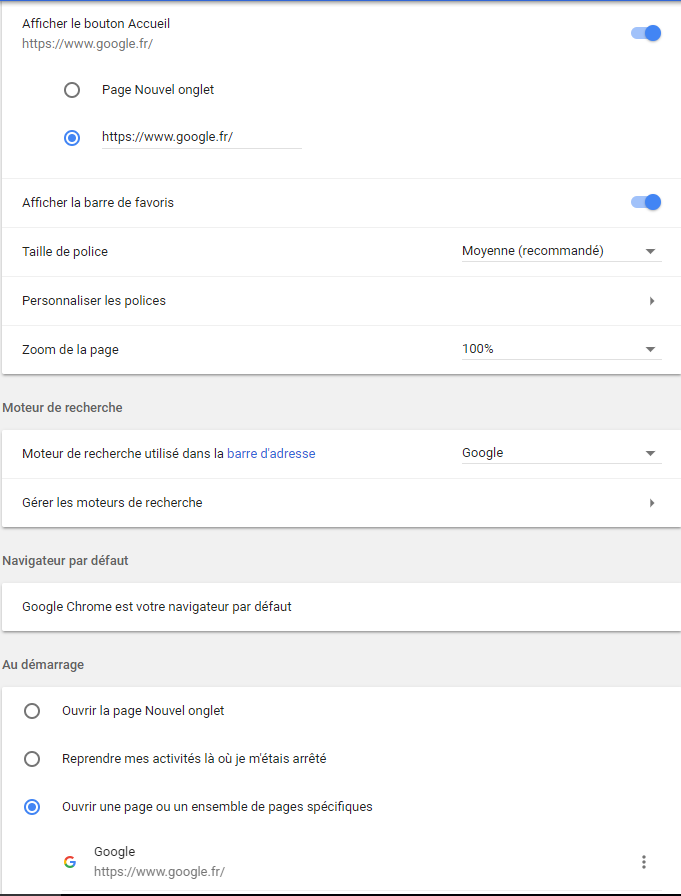This screenshot has height=896, width=681.
Task: Expand Personnaliser les polices arrow
Action: [652, 301]
